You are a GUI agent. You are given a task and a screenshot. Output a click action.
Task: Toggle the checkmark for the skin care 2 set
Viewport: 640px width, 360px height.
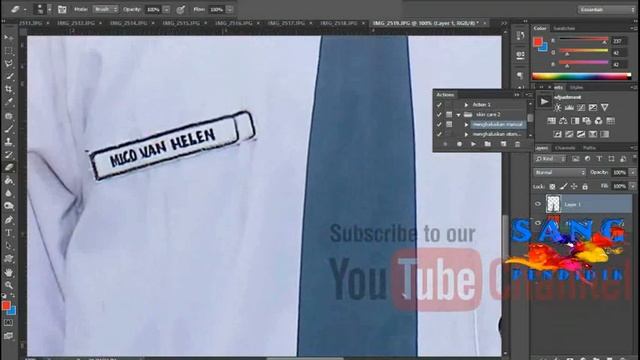(439, 115)
